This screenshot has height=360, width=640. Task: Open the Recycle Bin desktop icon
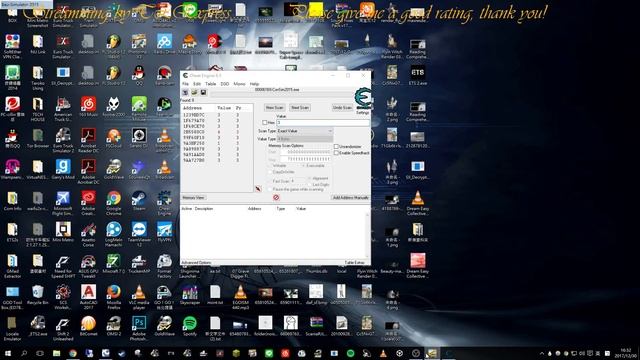point(38,295)
